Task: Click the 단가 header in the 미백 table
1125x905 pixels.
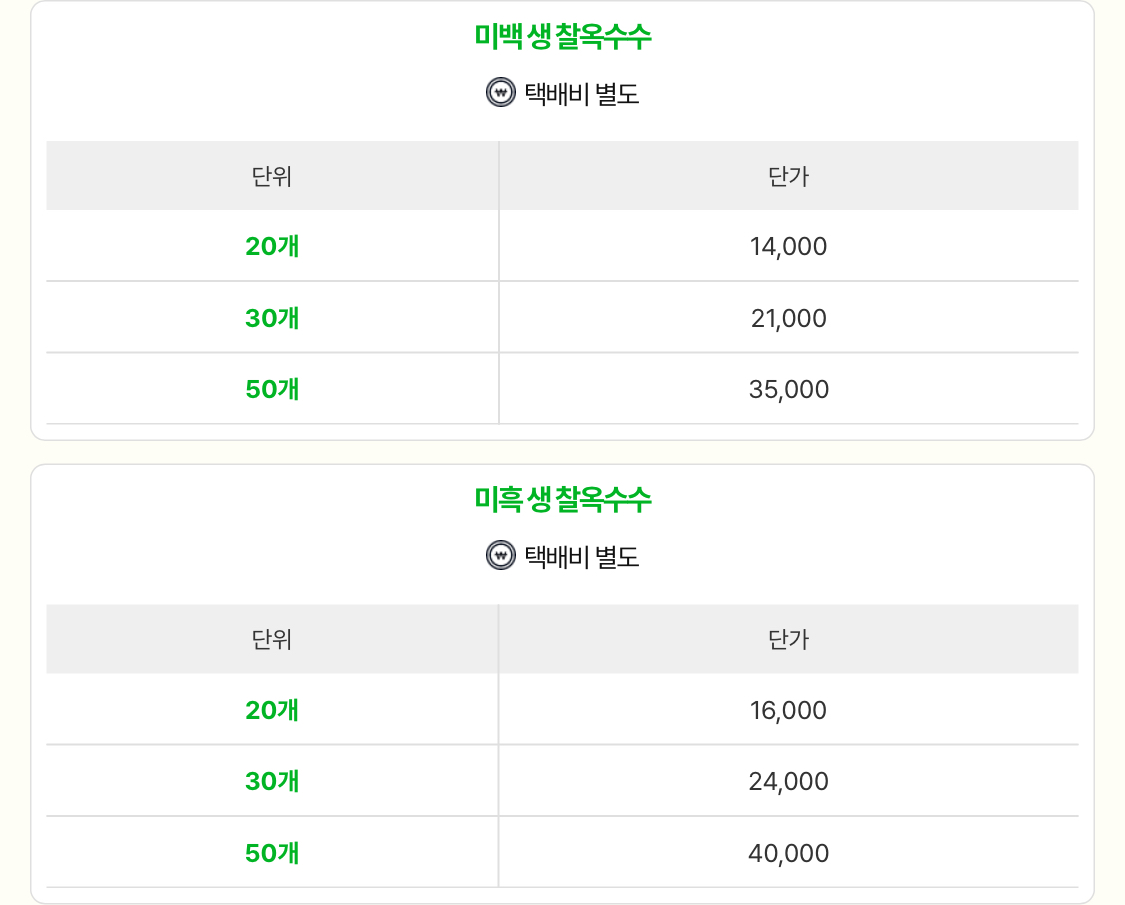Action: (x=789, y=176)
